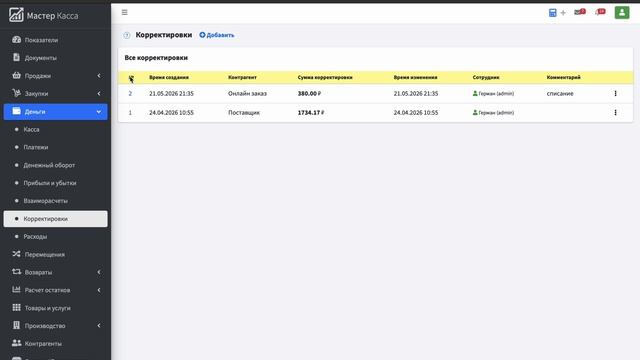Viewport: 640px width, 360px height.
Task: Click the Показатели dashboard icon
Action: point(16,40)
